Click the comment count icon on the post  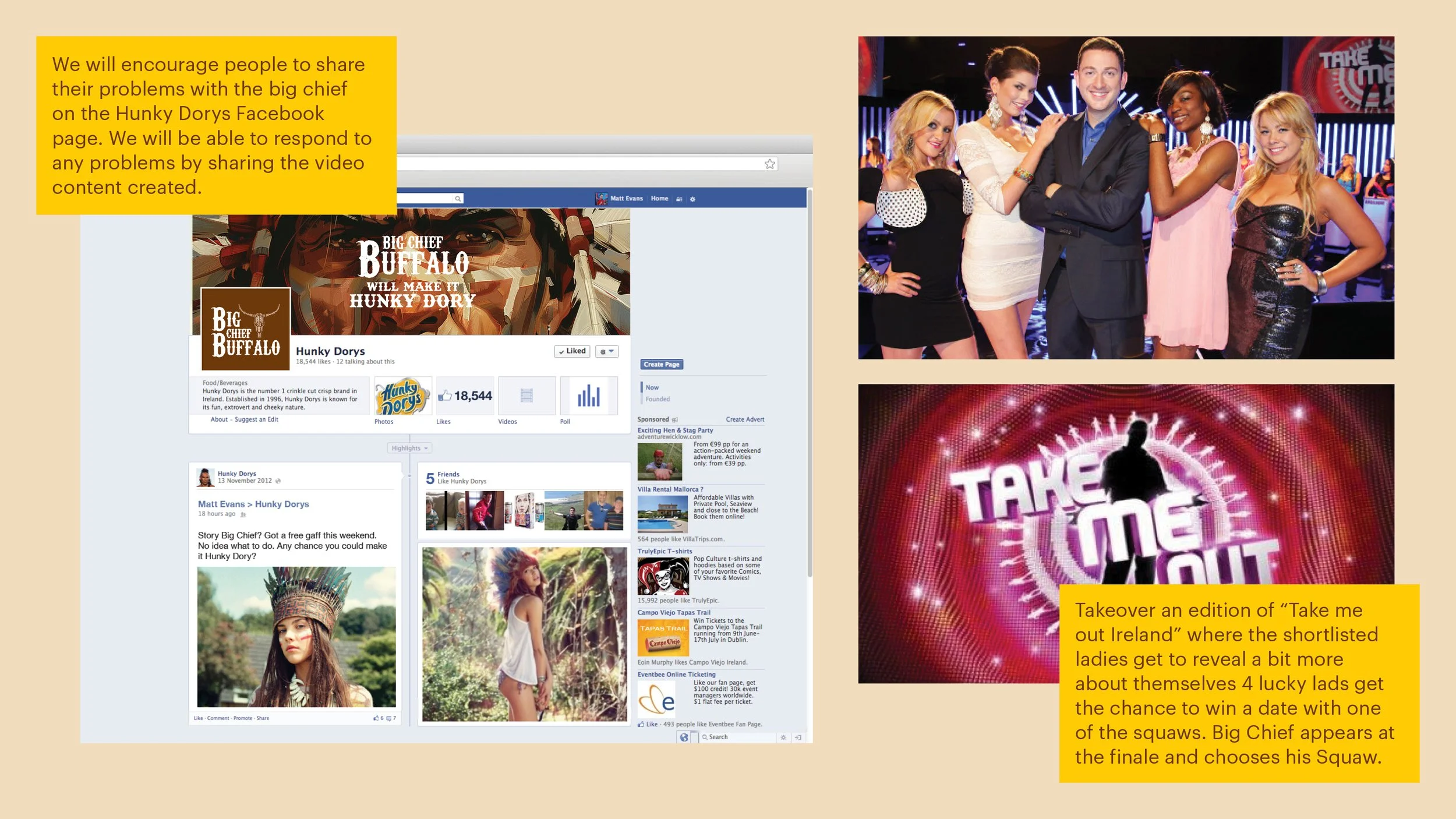tap(388, 718)
